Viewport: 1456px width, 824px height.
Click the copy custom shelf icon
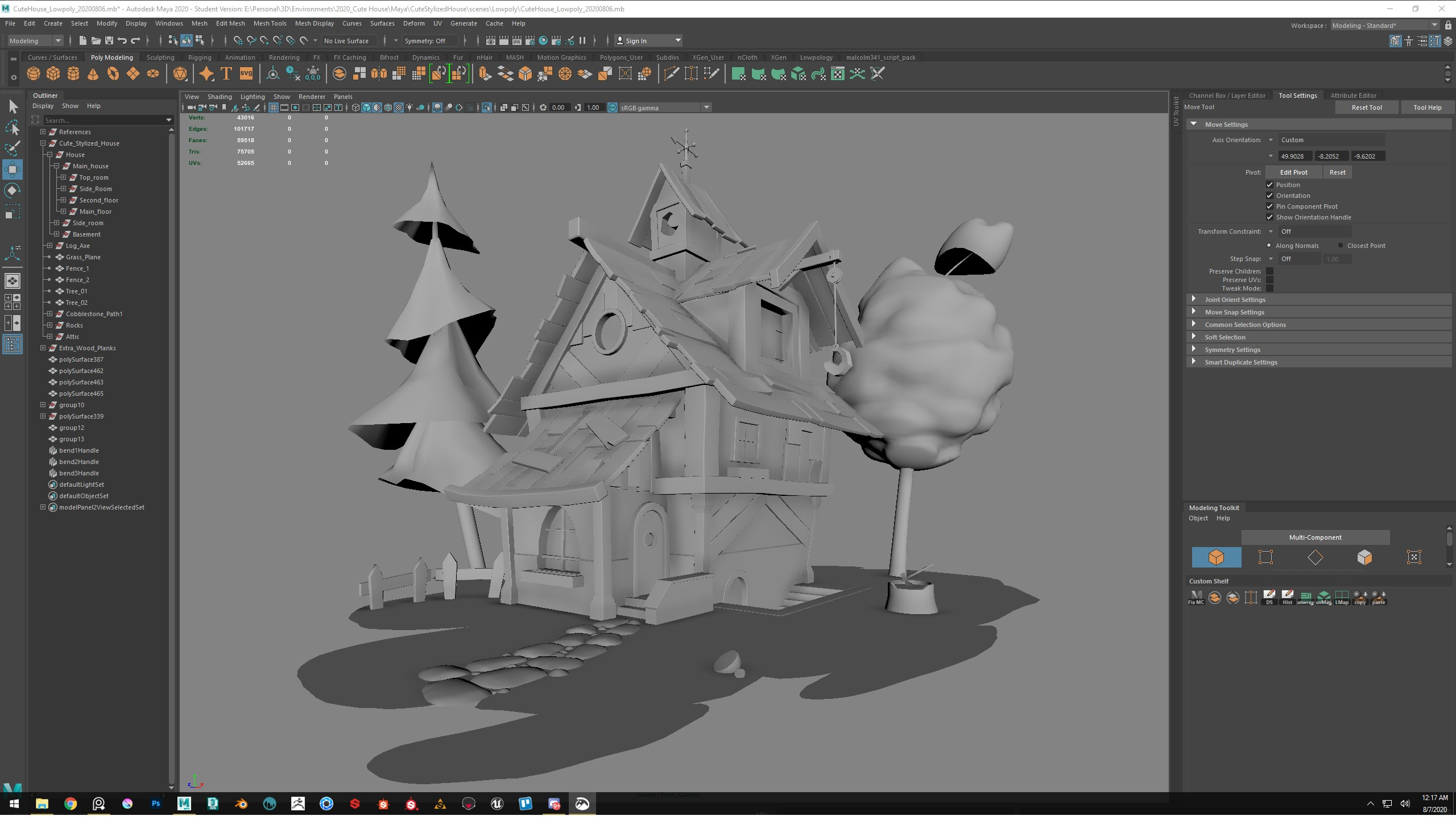1360,598
